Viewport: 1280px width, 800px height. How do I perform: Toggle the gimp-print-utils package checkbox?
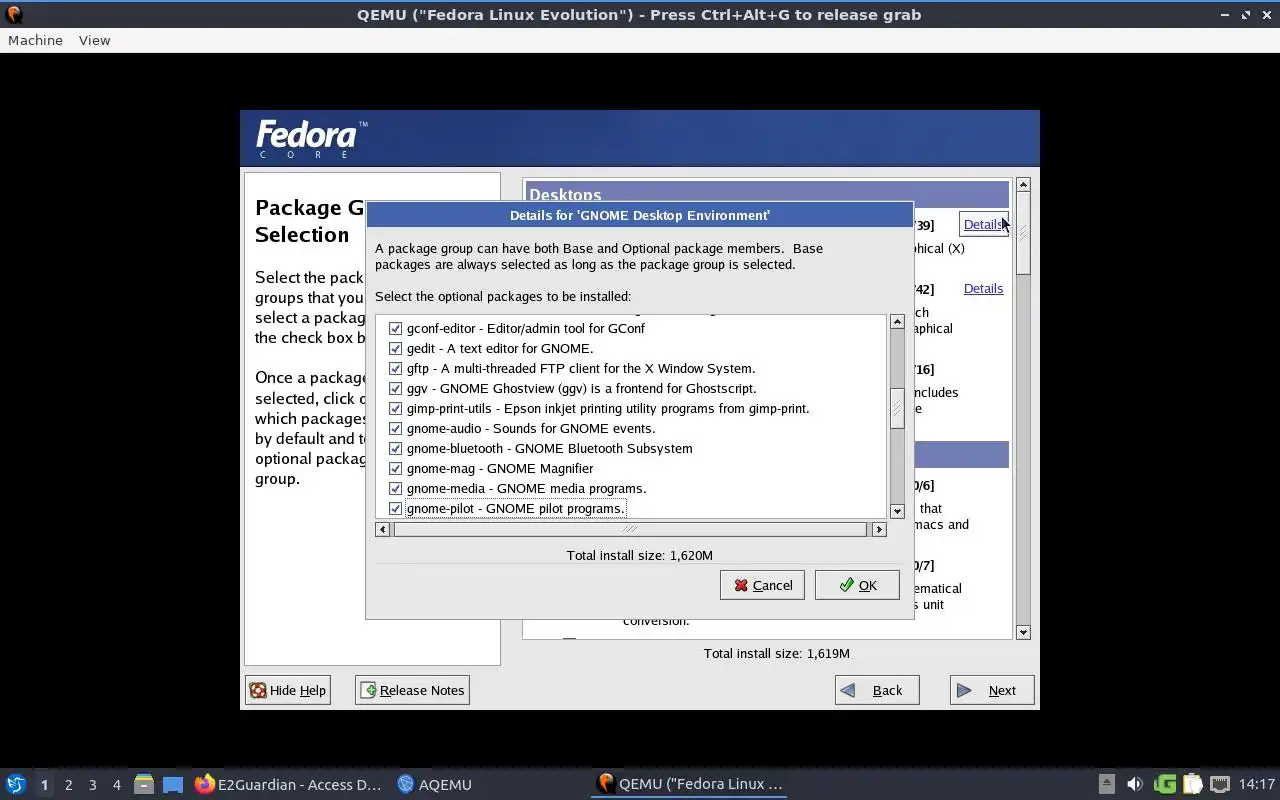click(x=395, y=408)
